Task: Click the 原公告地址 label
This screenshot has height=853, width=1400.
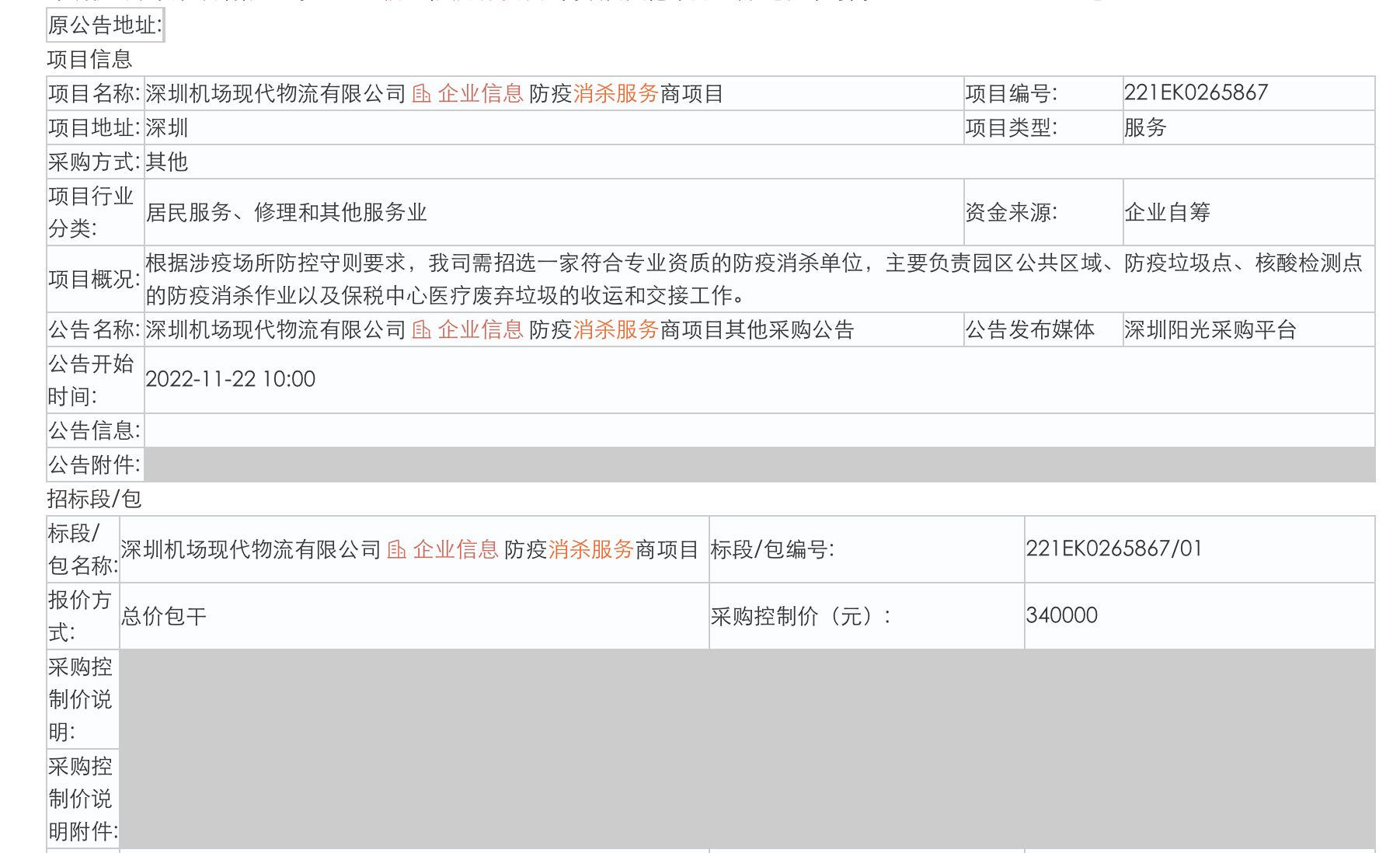Action: [105, 26]
